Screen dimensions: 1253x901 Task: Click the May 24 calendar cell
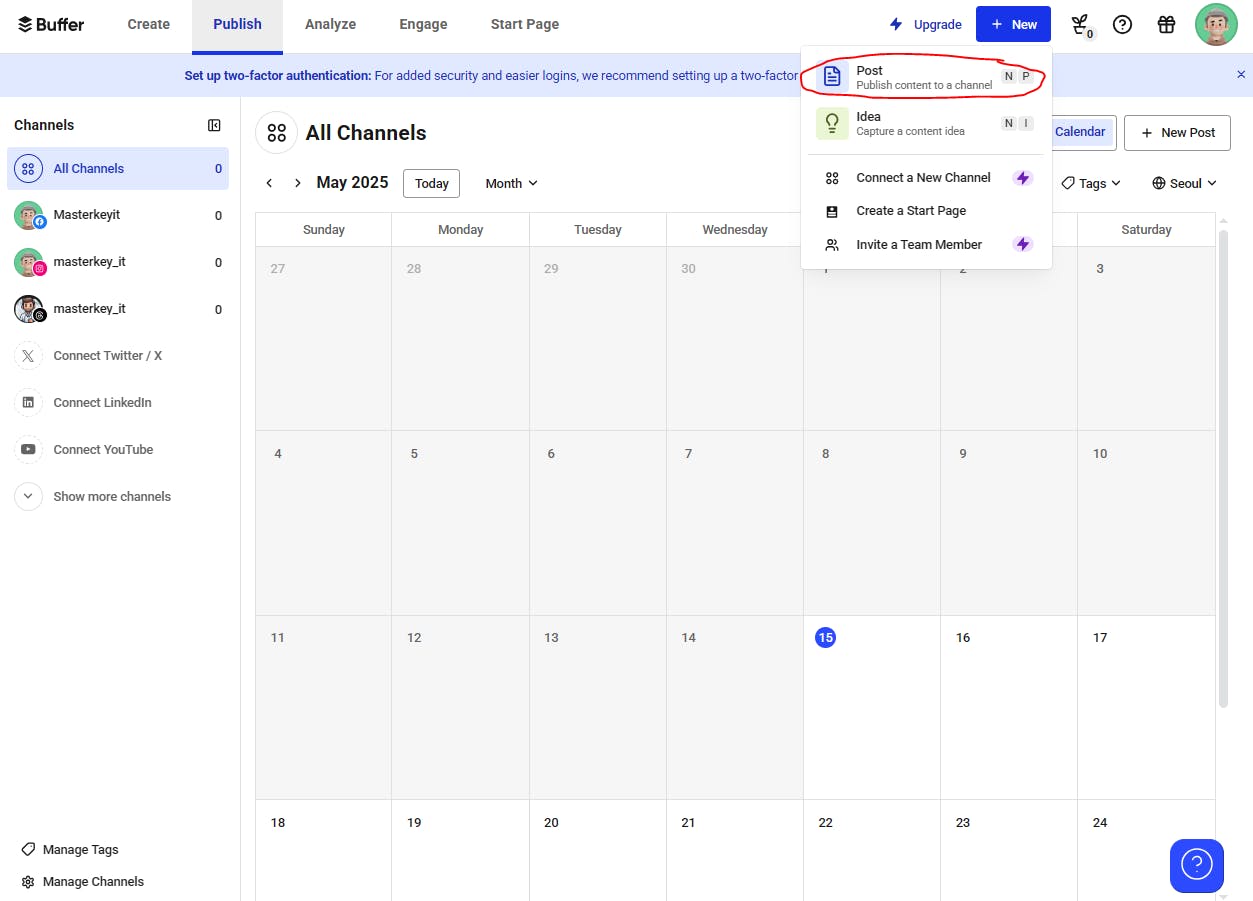[x=1146, y=850]
